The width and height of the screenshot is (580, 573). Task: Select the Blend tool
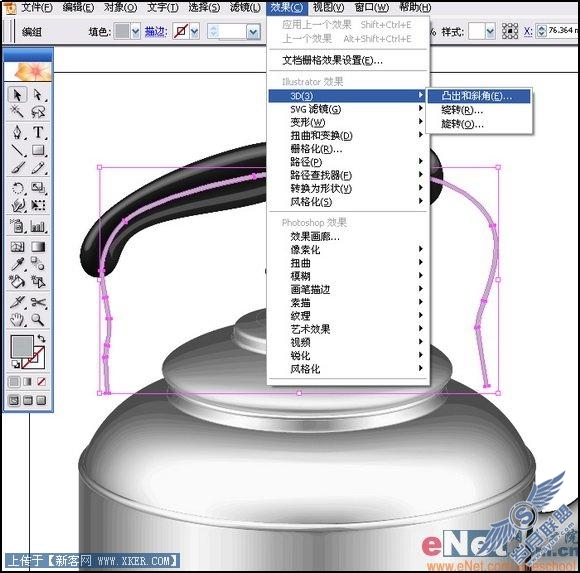(38, 264)
